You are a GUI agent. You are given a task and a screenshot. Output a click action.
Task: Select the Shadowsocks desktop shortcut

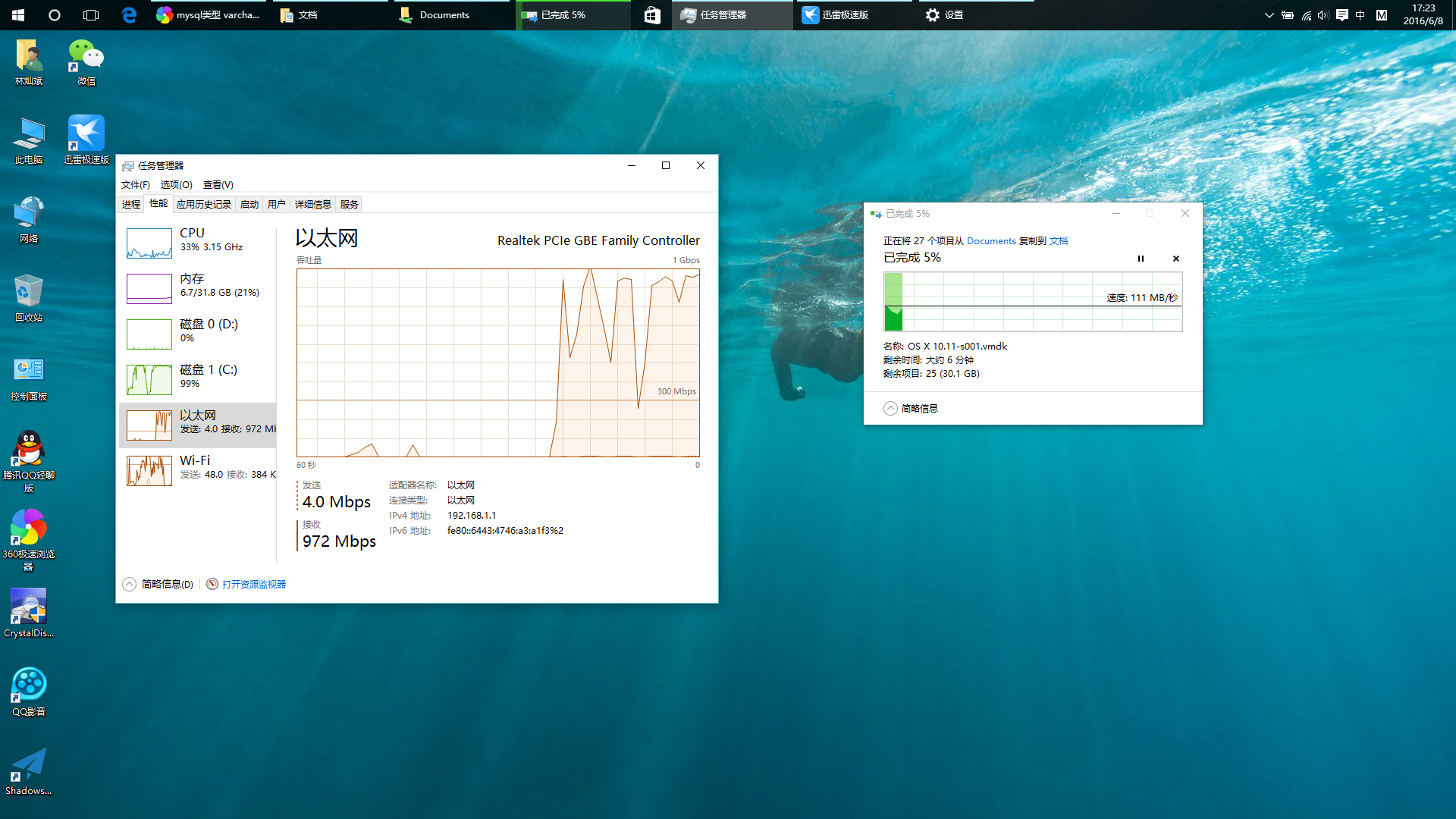(29, 770)
